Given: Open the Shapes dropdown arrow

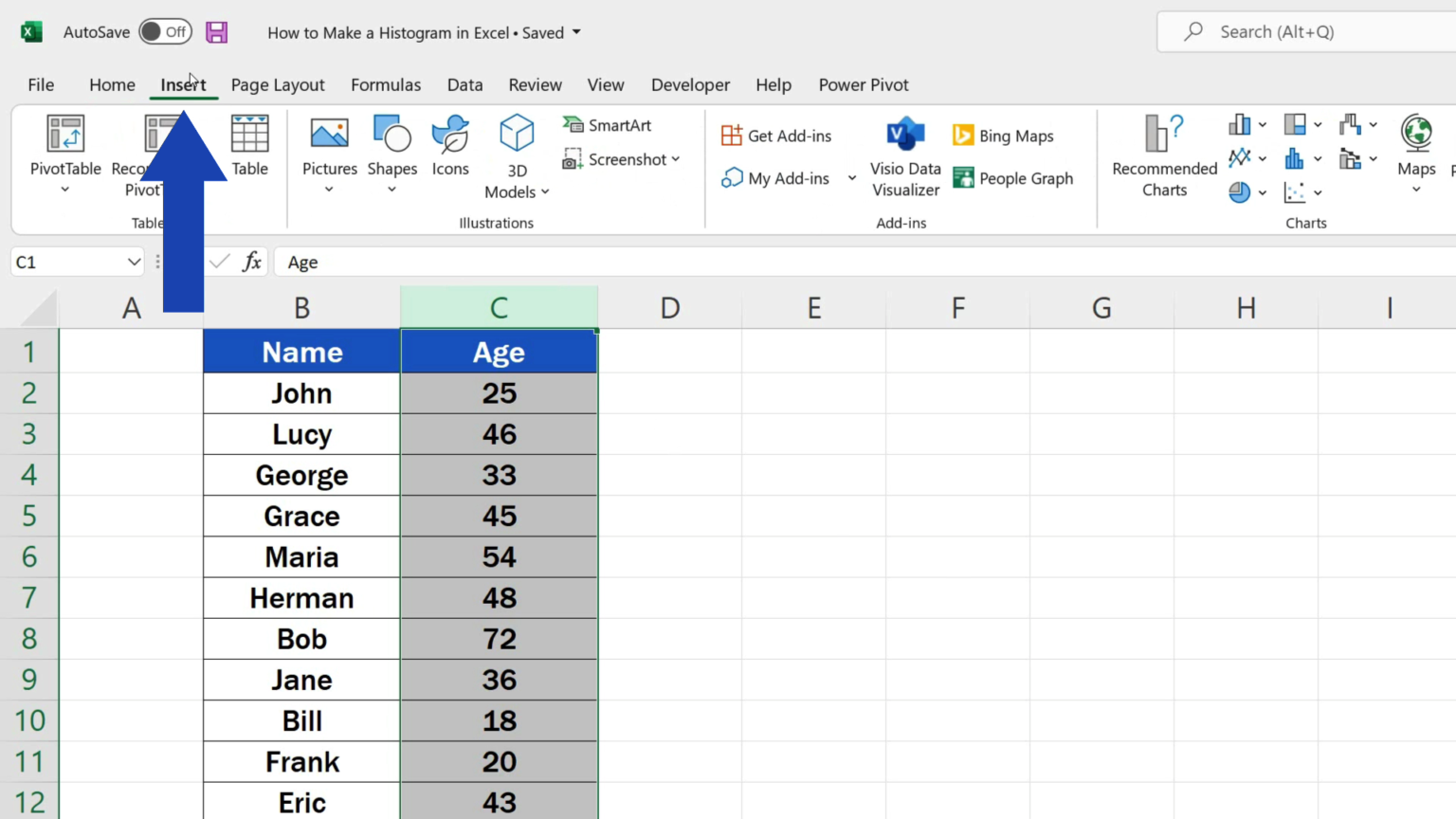Looking at the screenshot, I should point(391,189).
